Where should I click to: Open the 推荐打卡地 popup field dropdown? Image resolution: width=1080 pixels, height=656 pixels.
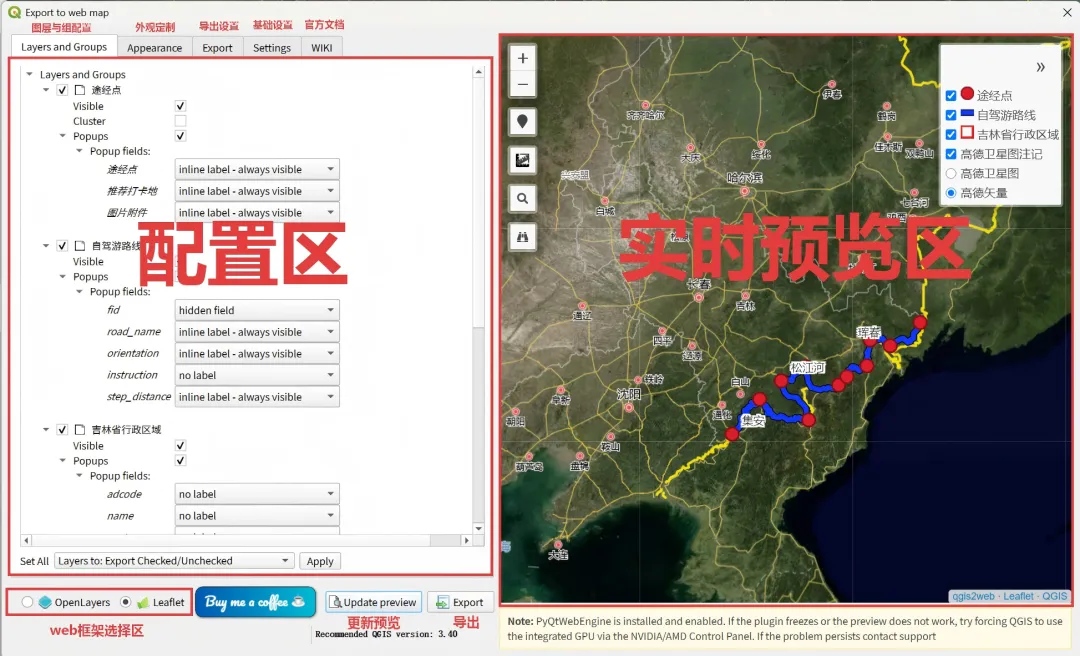257,192
